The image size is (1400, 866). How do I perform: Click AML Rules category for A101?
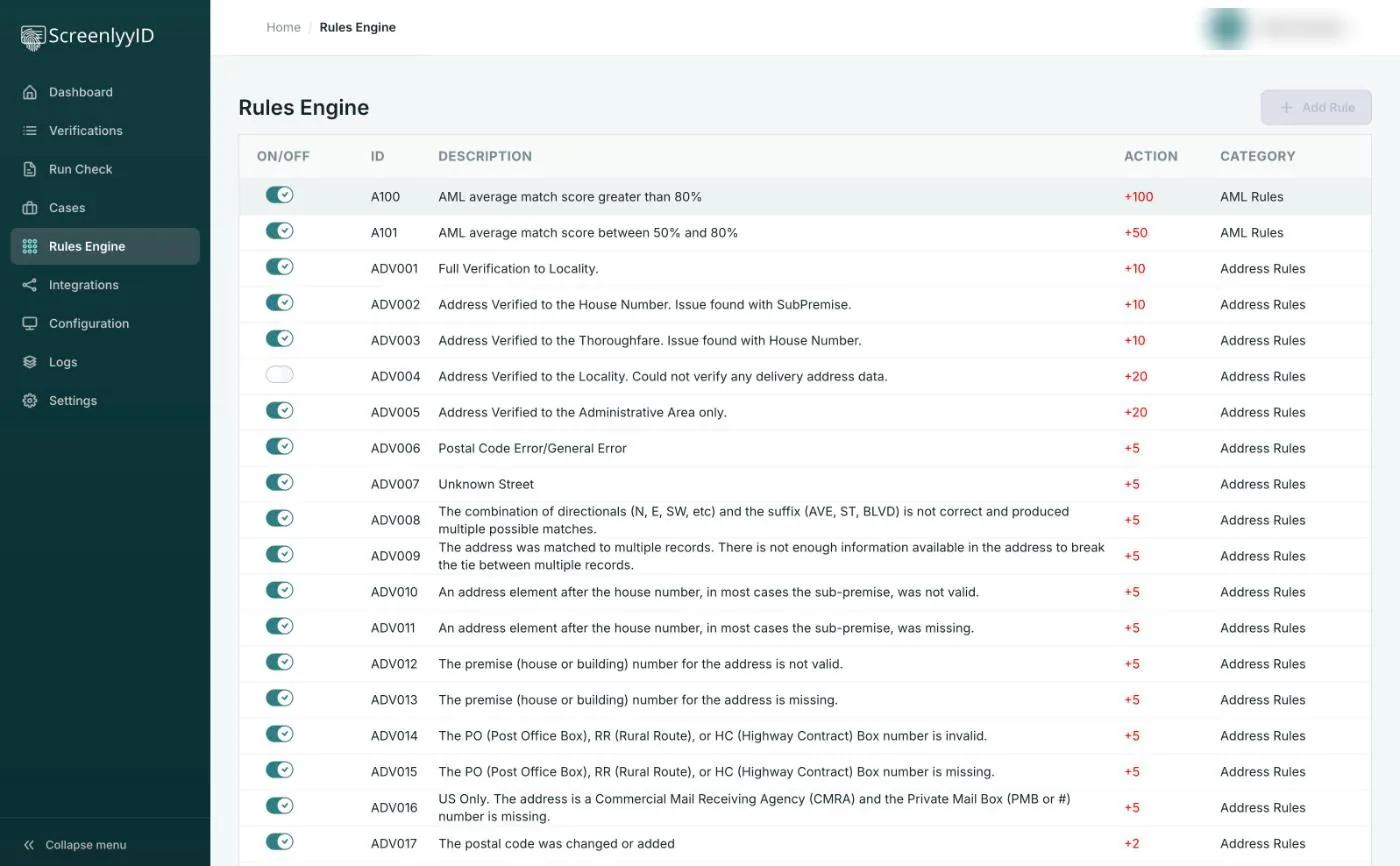(x=1252, y=233)
